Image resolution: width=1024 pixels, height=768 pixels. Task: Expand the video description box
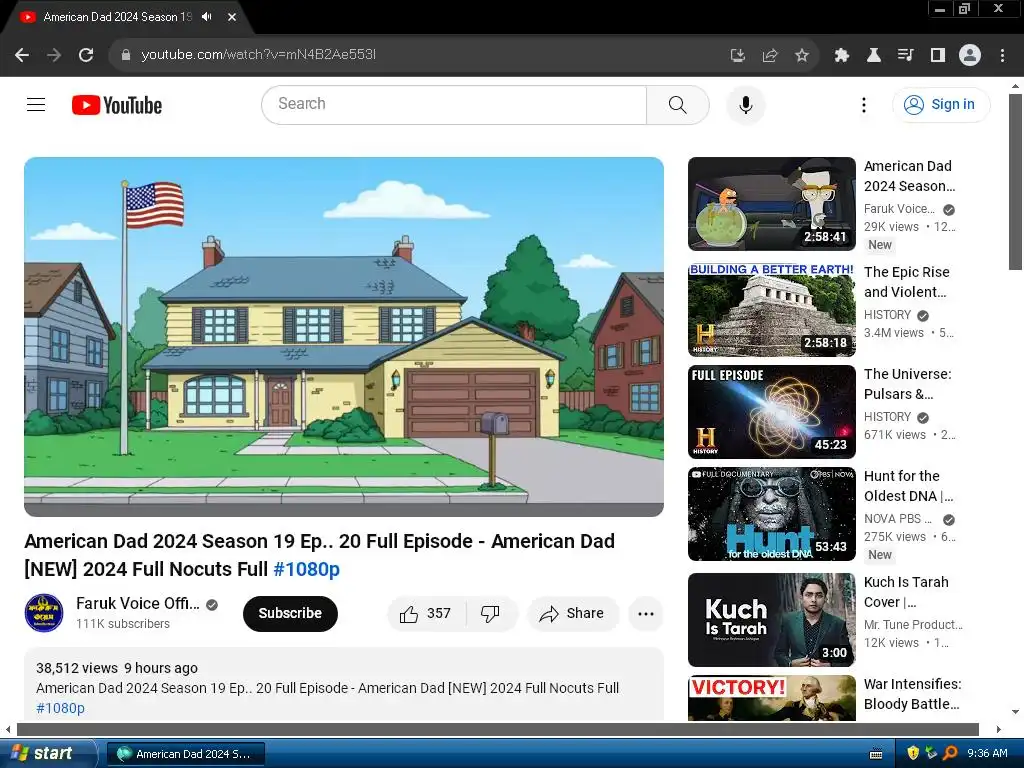click(x=344, y=685)
